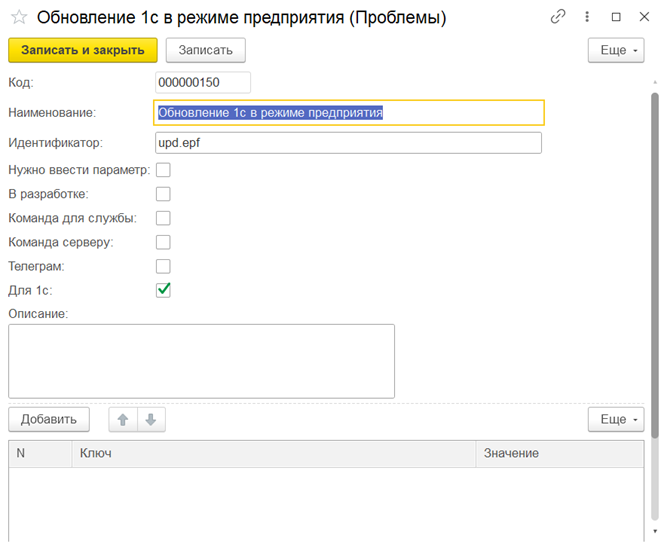661x553 pixels.
Task: Move row up with the up arrow
Action: [x=123, y=419]
